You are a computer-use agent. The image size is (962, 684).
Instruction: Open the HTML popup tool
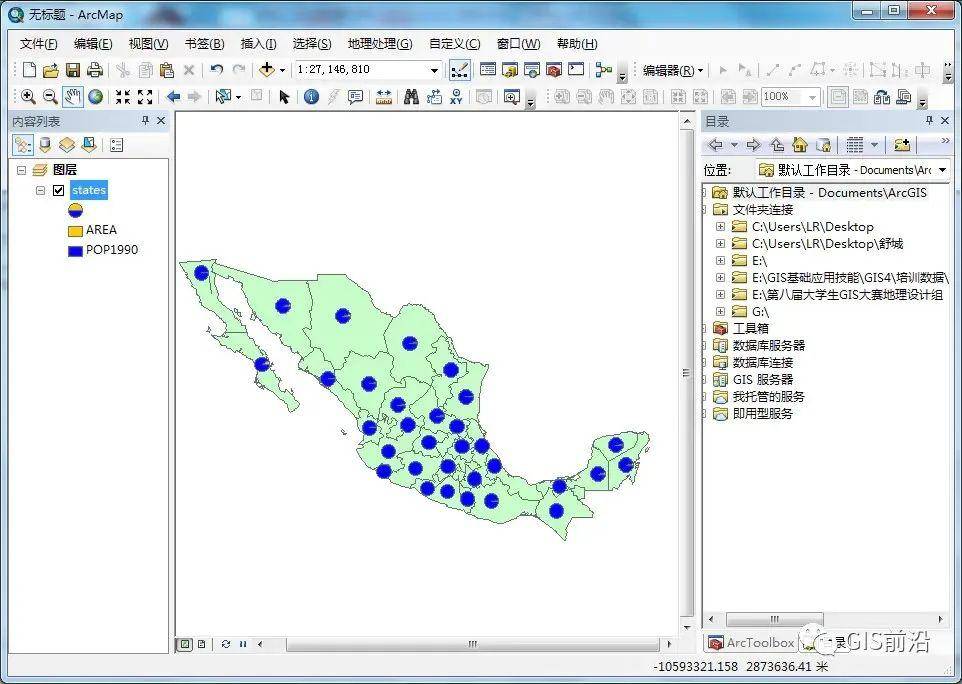(x=355, y=97)
